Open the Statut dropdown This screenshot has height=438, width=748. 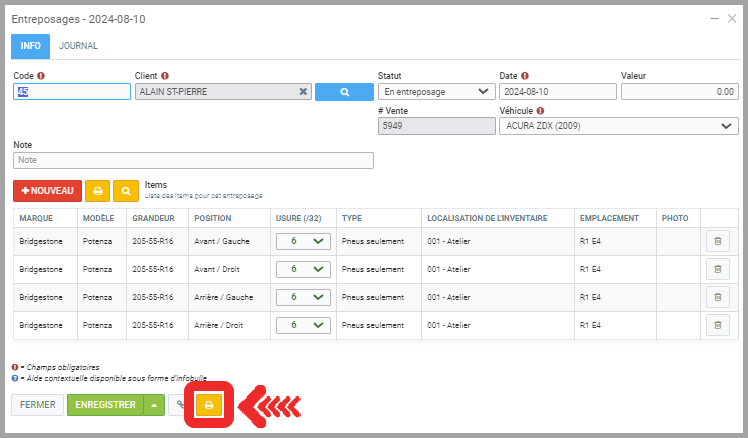pos(435,91)
